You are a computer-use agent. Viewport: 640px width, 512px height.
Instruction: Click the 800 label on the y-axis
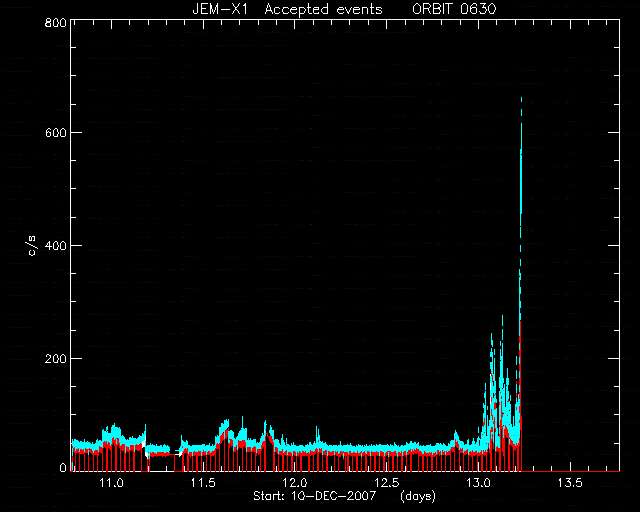(x=55, y=22)
